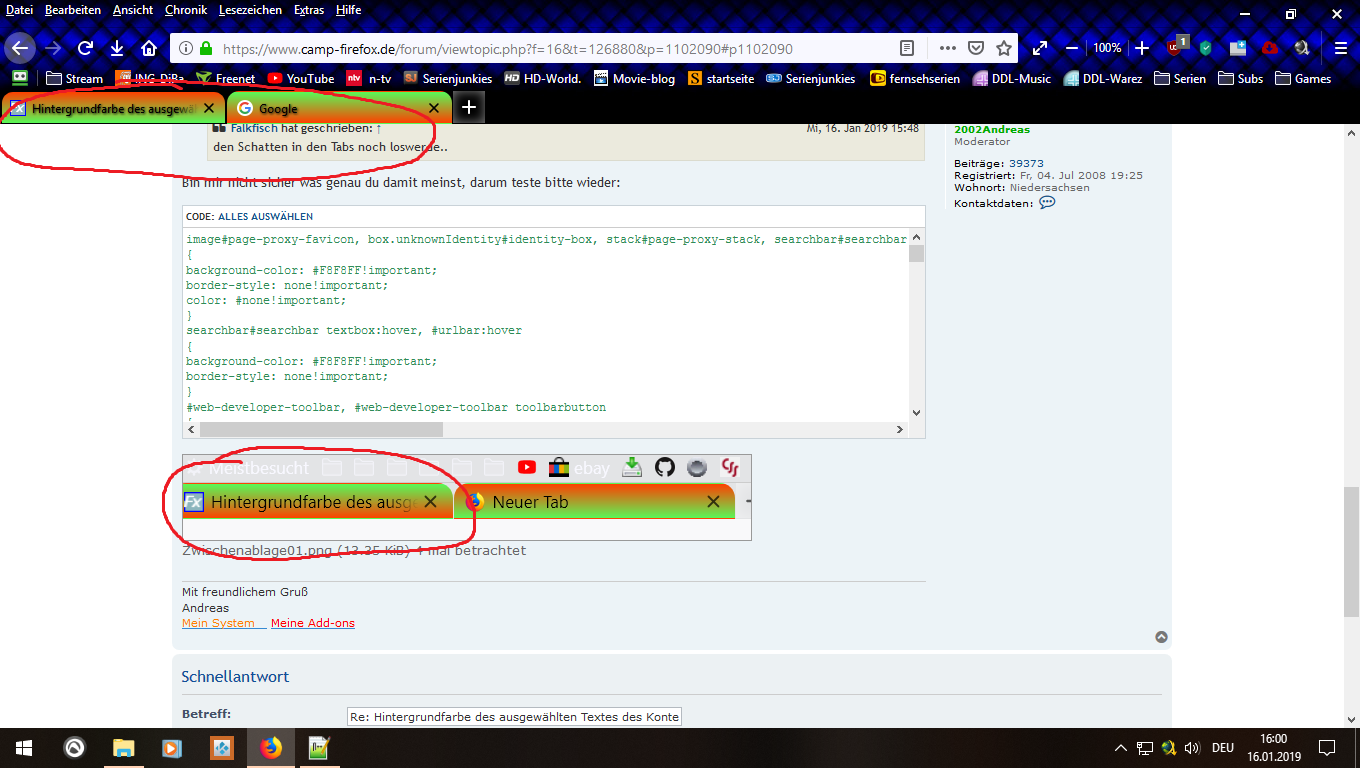Show site information in the address bar
The height and width of the screenshot is (768, 1360).
185,48
